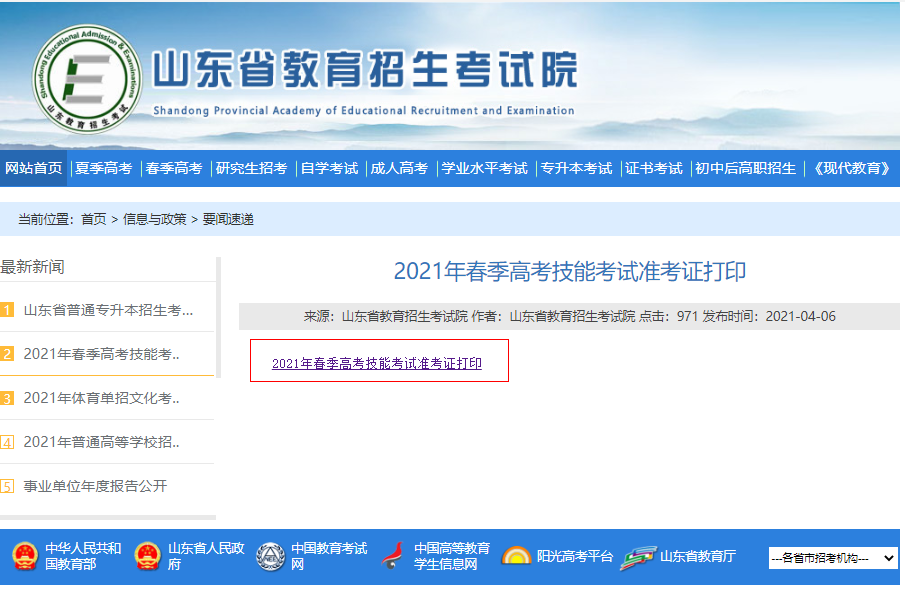Open the 各省市招考机构 dropdown

click(x=833, y=558)
